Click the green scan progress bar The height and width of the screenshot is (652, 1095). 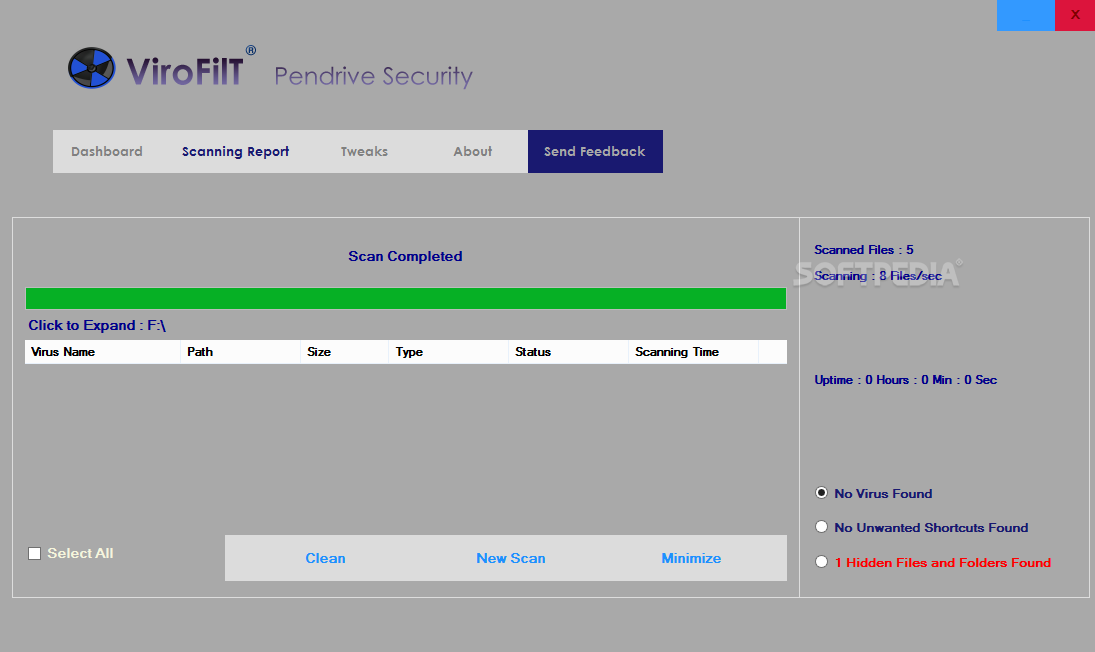pos(406,298)
